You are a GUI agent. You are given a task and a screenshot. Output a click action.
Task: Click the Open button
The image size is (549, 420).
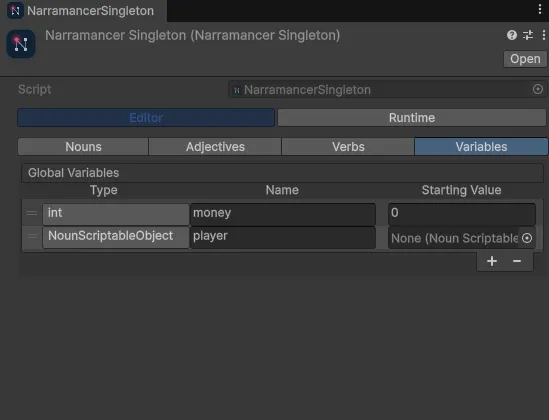525,59
